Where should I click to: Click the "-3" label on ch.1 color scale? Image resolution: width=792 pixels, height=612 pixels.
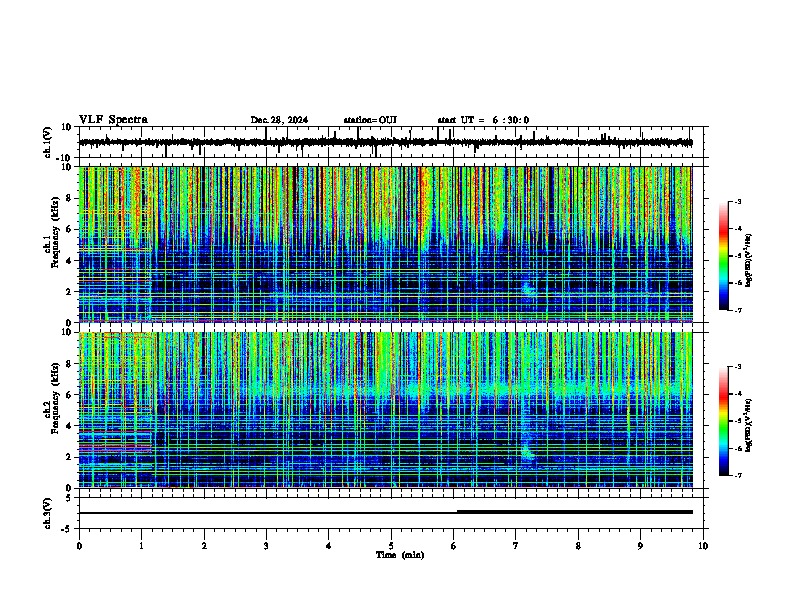[737, 201]
